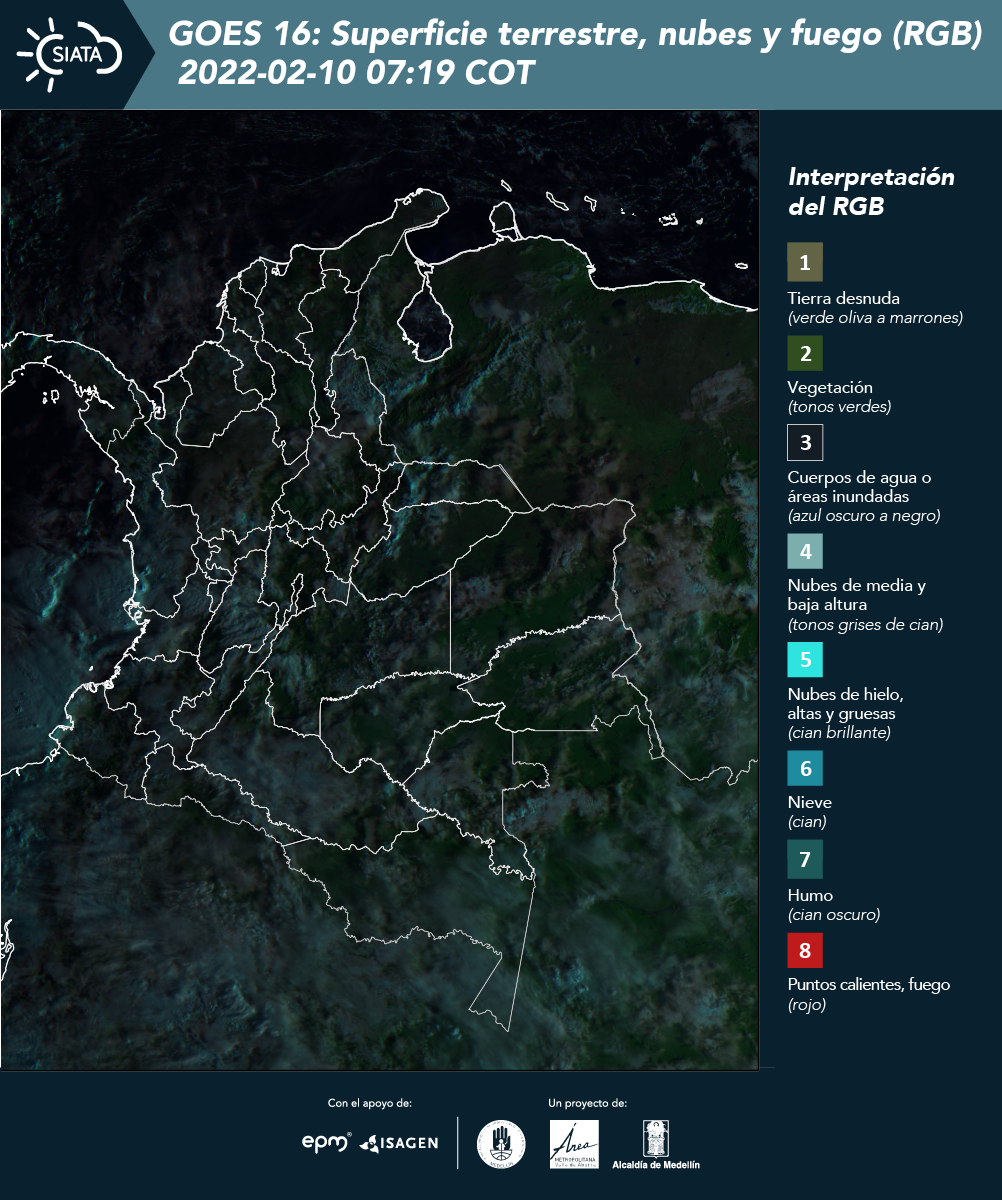The width and height of the screenshot is (1002, 1200).
Task: Click the title "GOES 16: Superficie terrestre, nubes y fuego (RGB)"
Action: (575, 35)
